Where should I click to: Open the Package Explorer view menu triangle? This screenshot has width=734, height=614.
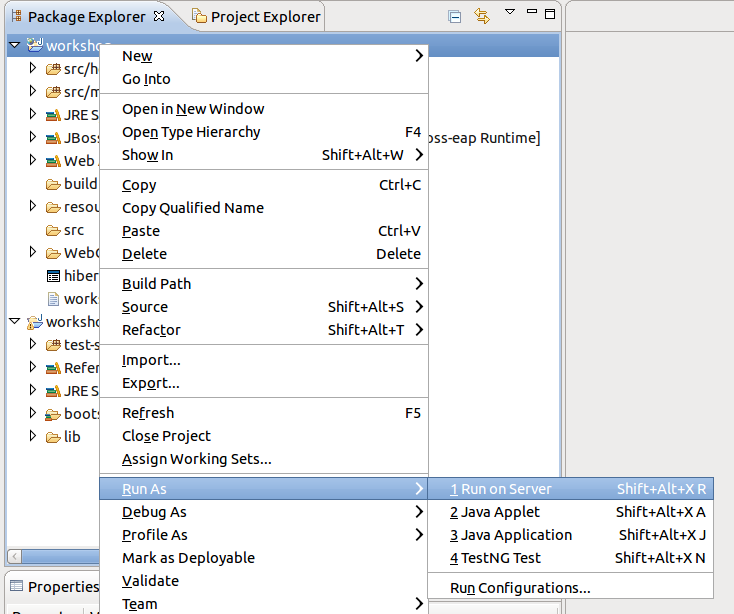click(509, 12)
